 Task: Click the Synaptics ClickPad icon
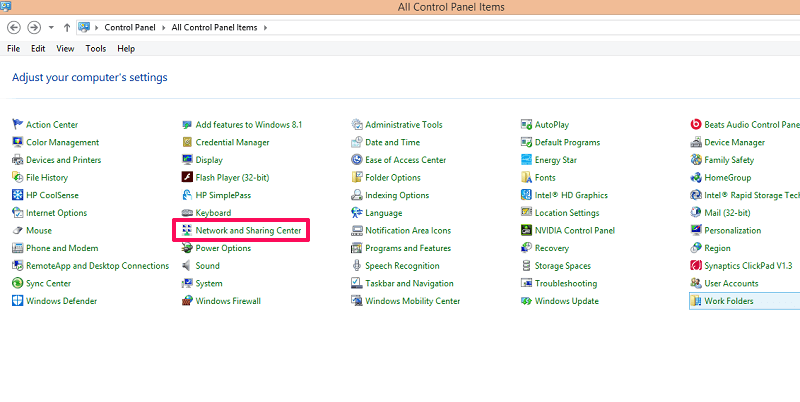(695, 266)
